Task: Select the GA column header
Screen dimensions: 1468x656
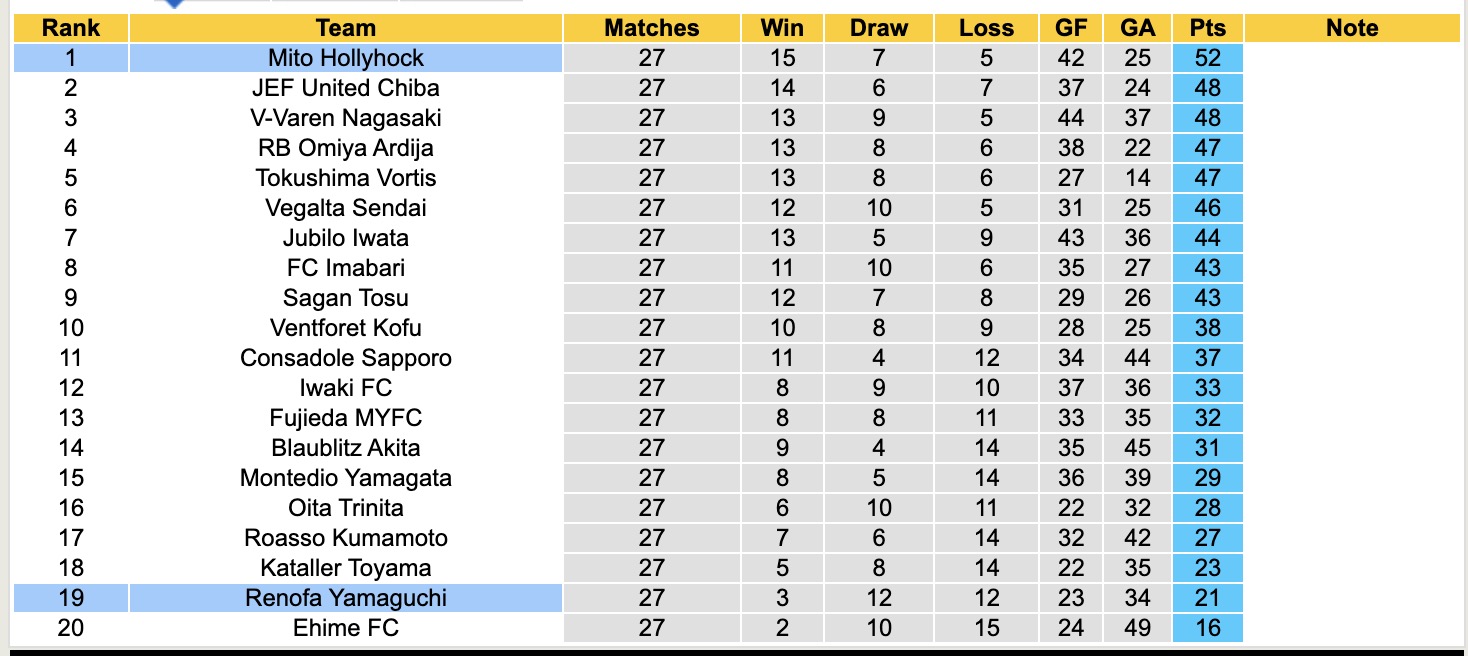Action: (1138, 28)
